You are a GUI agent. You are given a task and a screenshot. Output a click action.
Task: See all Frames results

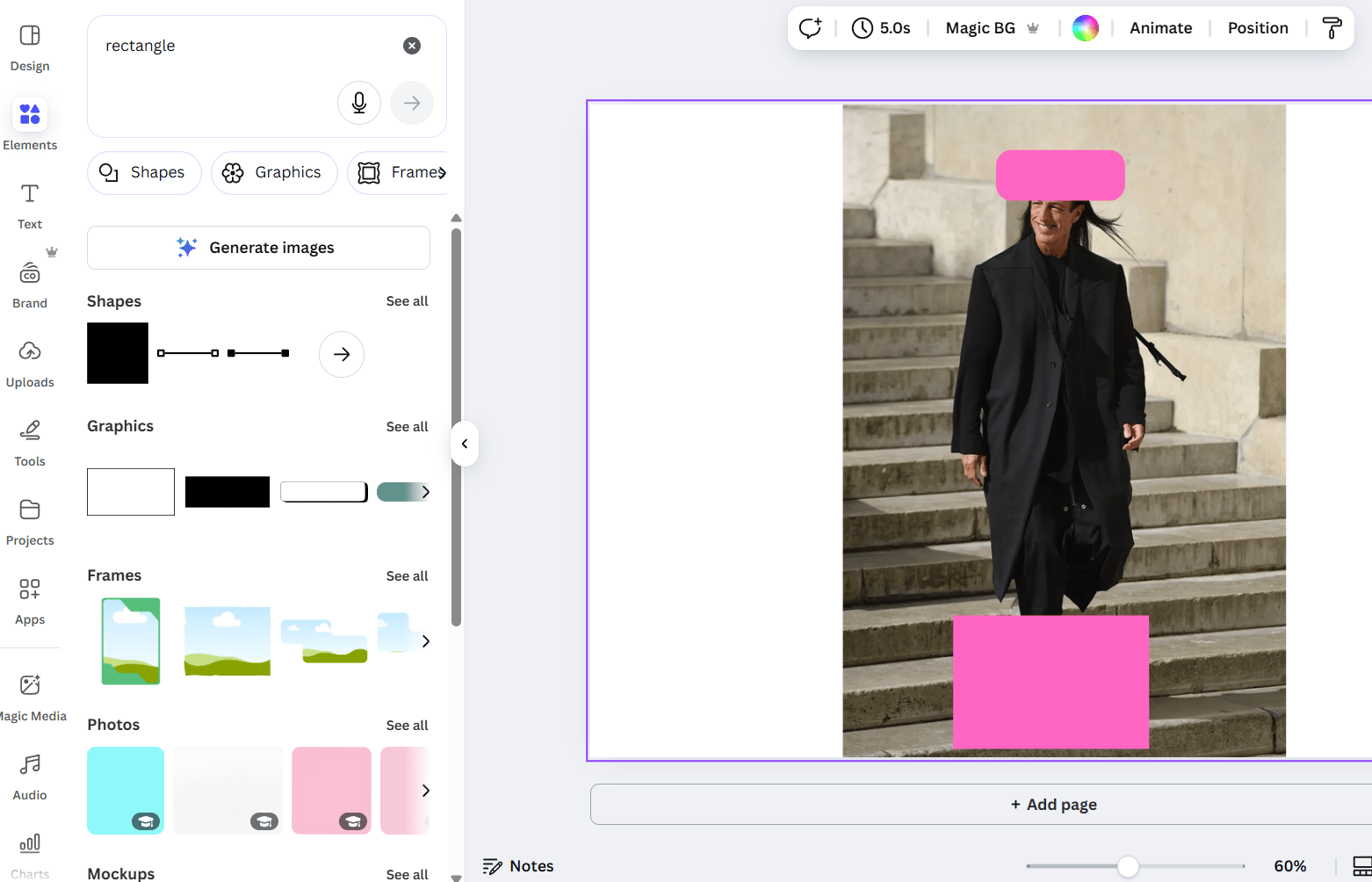(x=407, y=576)
